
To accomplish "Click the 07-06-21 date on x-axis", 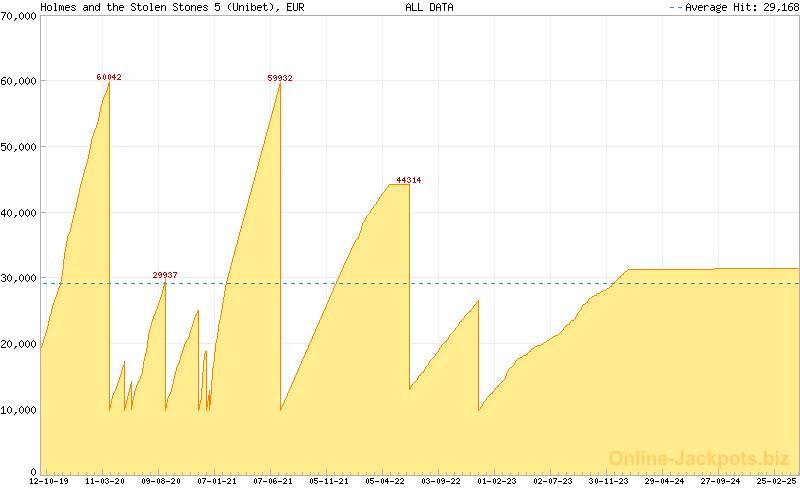I will 273,482.
